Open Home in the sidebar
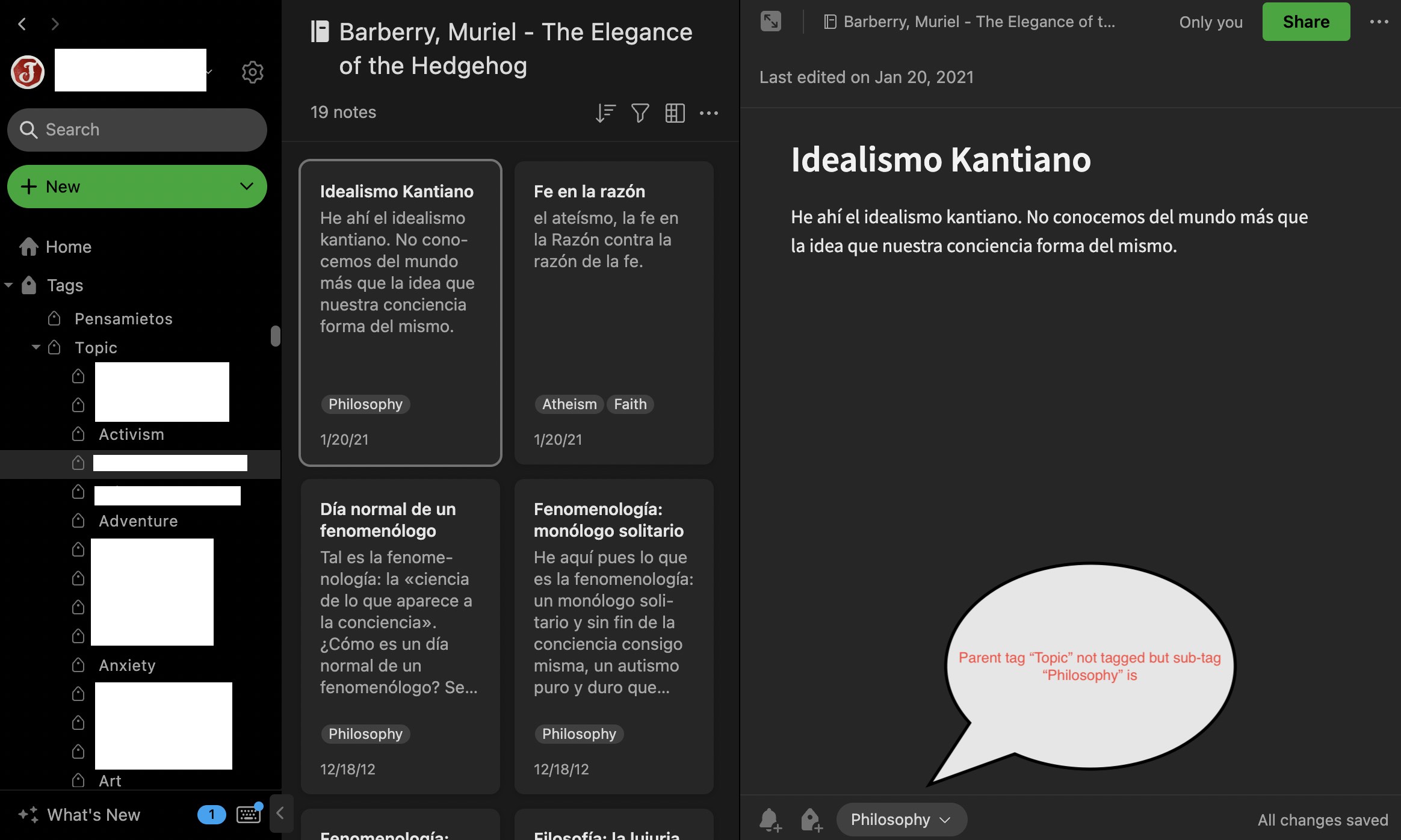 point(68,247)
